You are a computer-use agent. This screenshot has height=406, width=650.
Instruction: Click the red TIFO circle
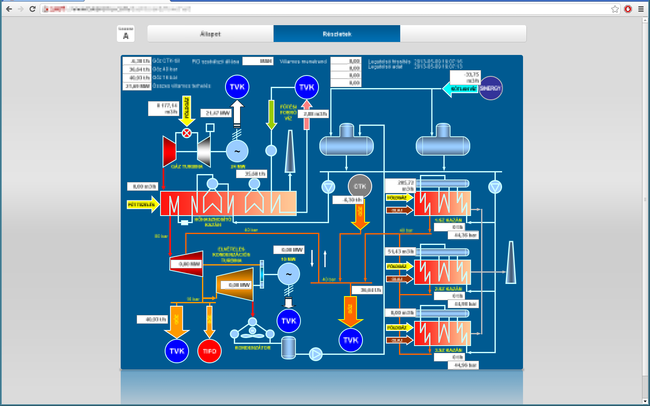click(x=209, y=351)
